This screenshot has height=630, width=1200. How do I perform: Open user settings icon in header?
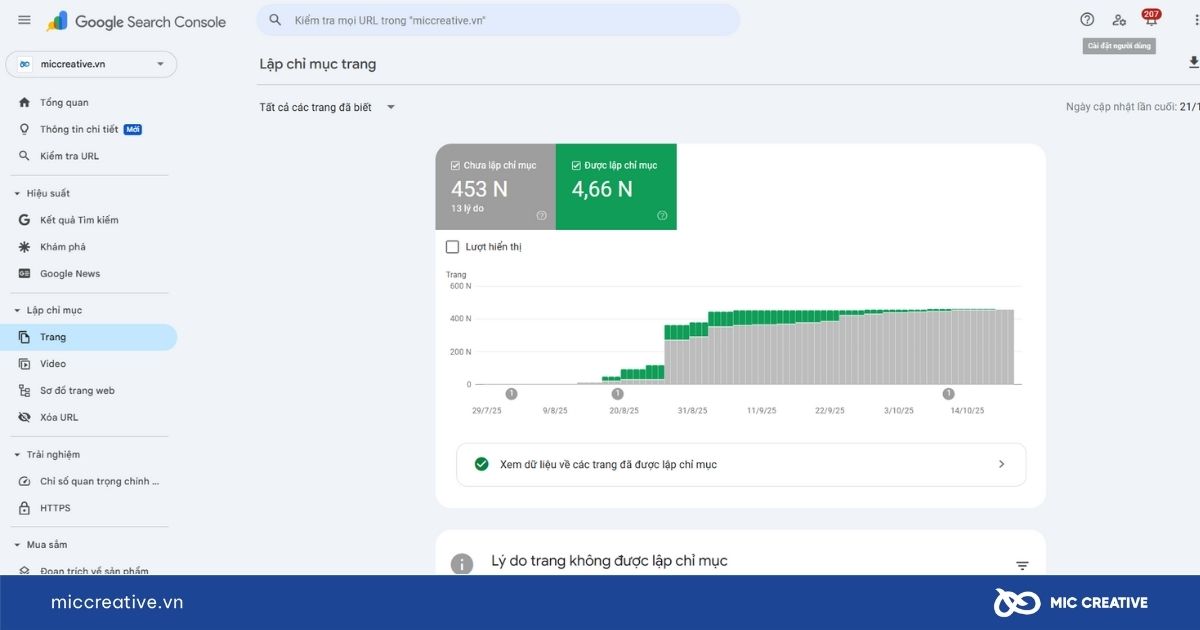(x=1119, y=20)
